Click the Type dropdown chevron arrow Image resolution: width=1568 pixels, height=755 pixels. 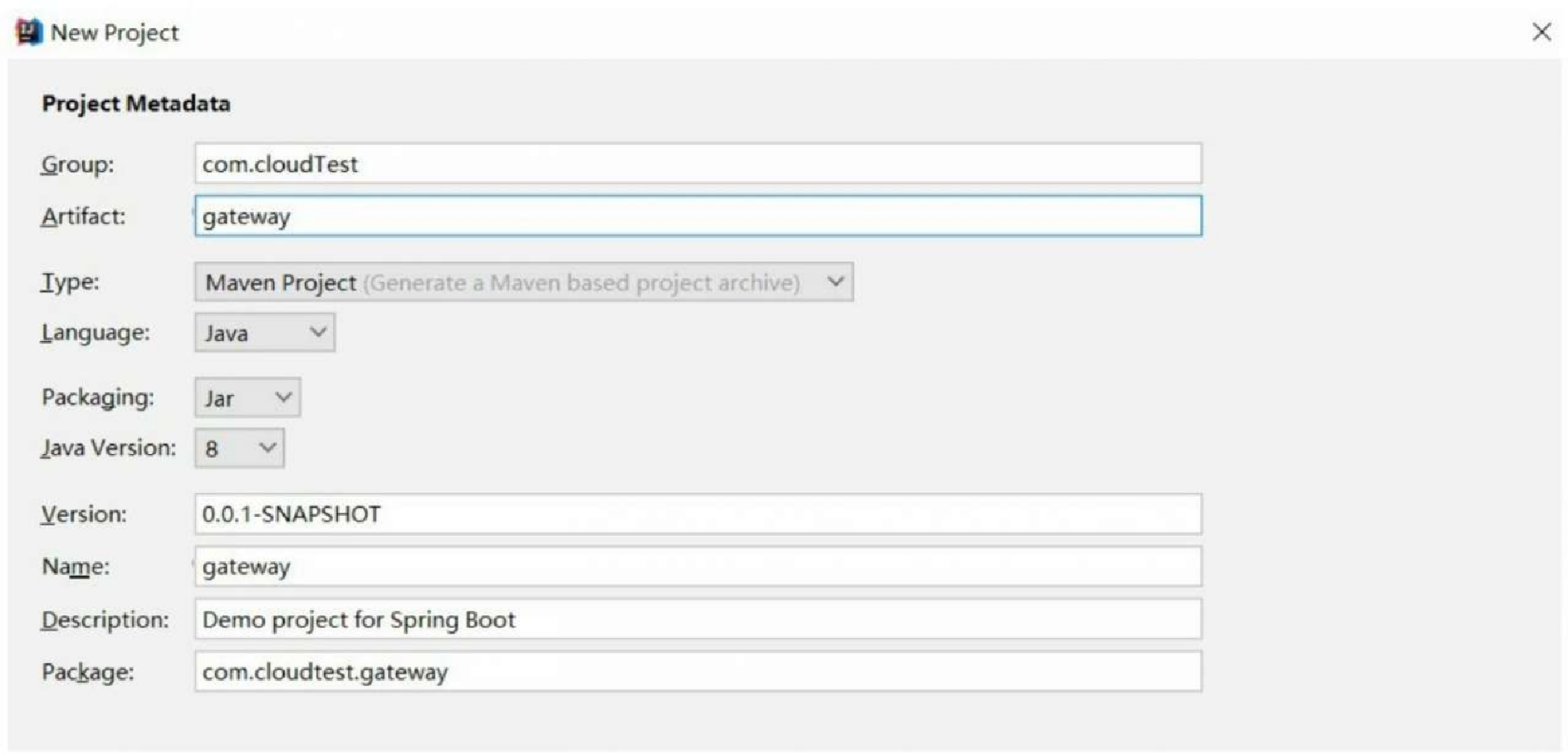tap(836, 281)
